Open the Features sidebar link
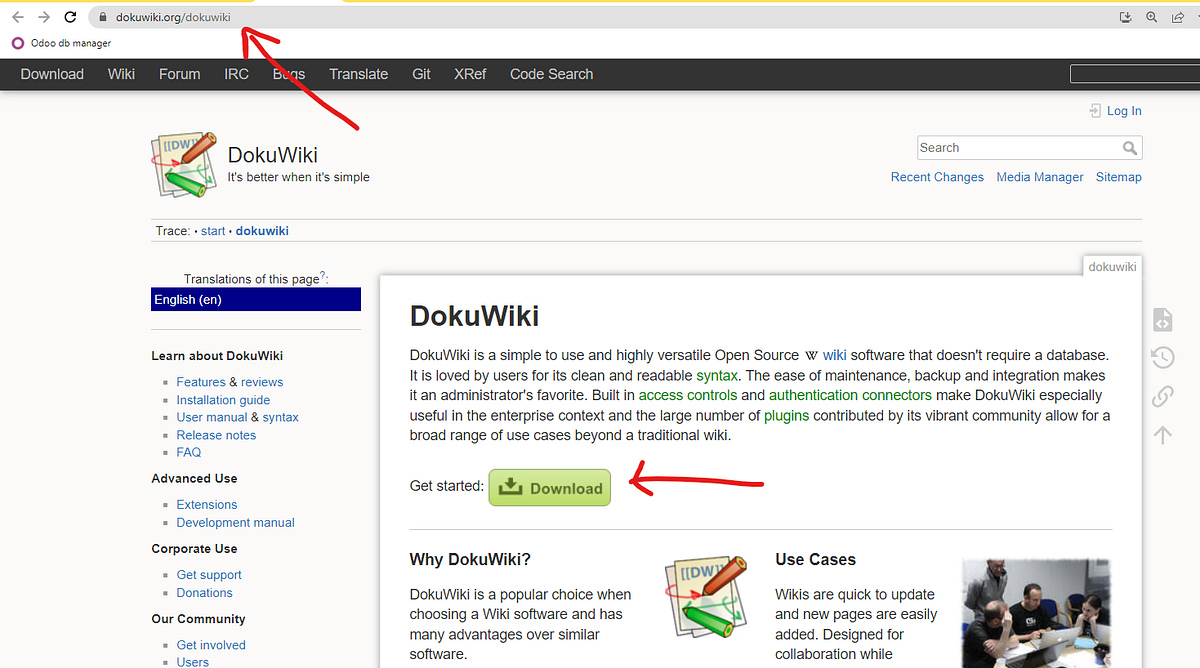 (x=201, y=382)
